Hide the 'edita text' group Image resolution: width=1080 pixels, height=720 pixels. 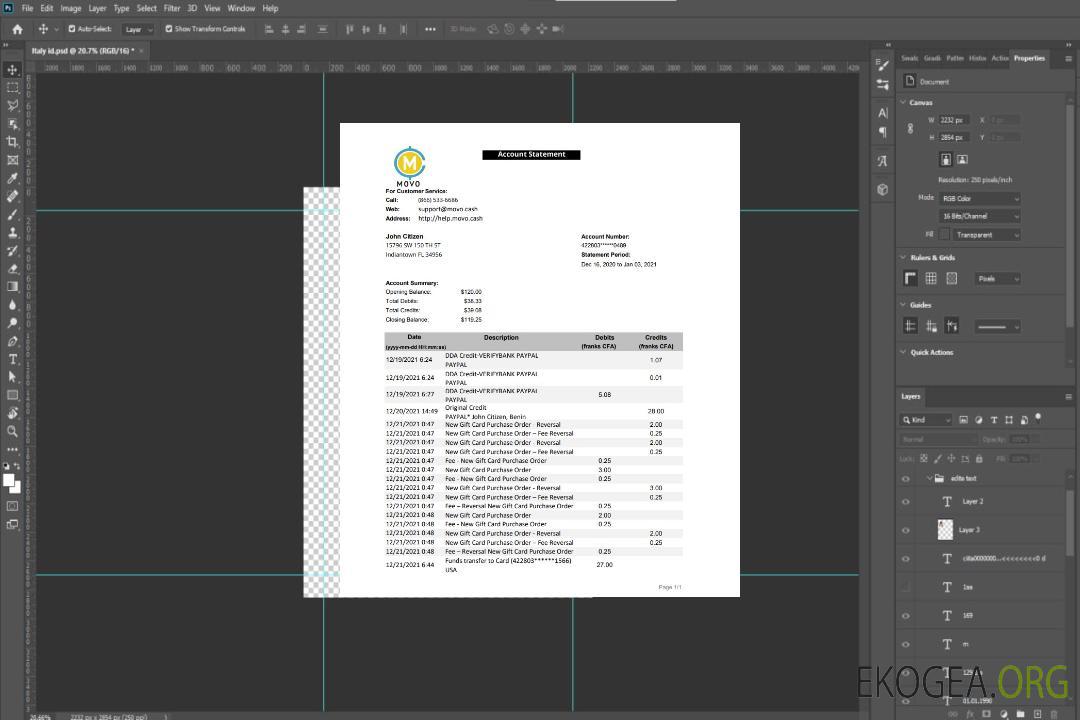coord(906,479)
